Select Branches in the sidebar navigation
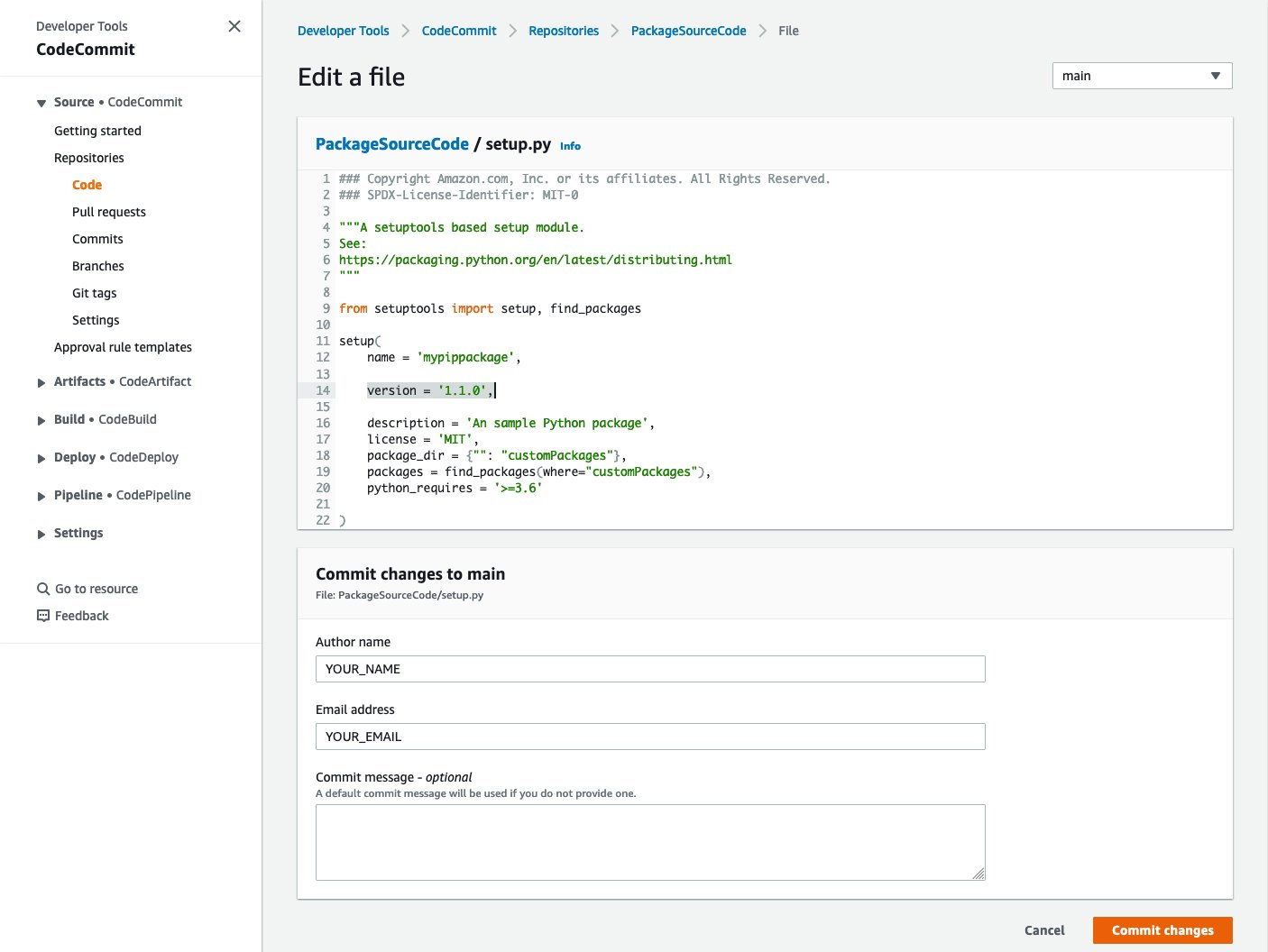1268x952 pixels. (97, 266)
